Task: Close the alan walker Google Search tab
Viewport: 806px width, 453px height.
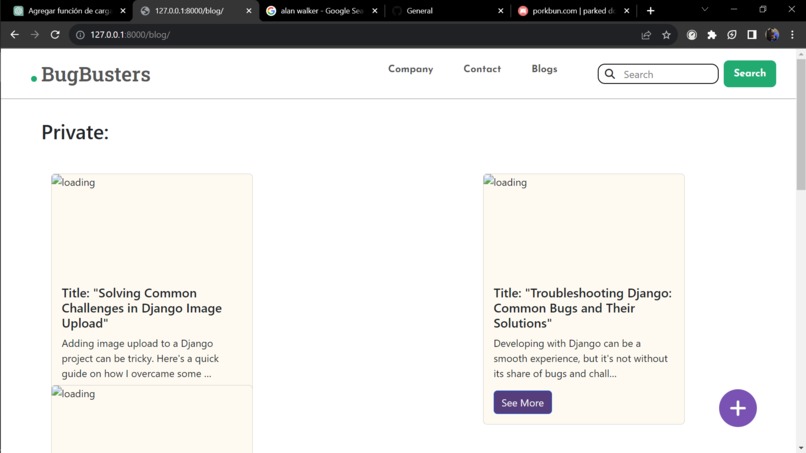Action: point(375,11)
